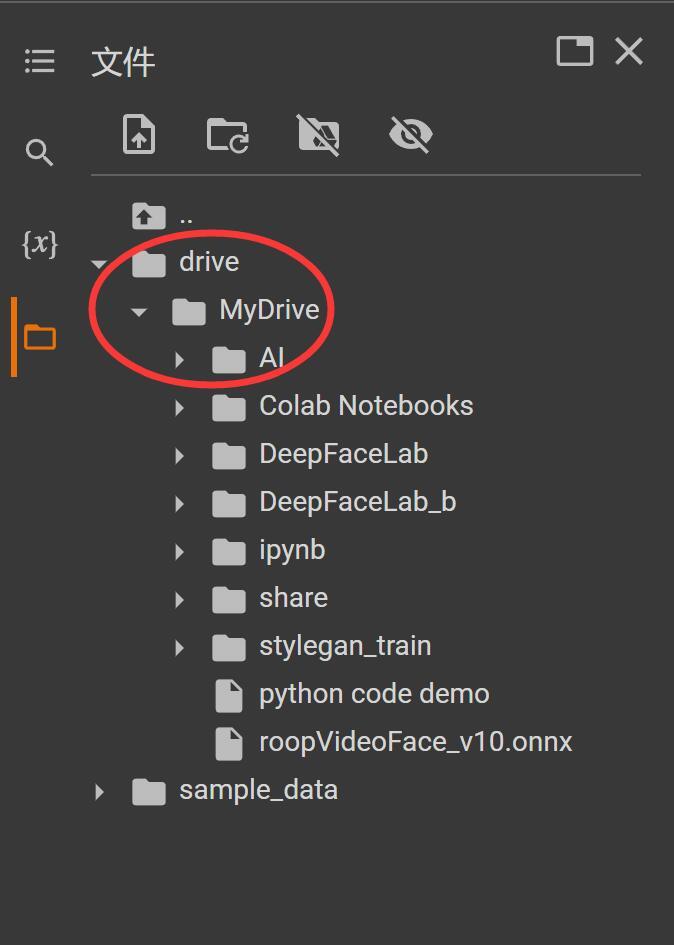The height and width of the screenshot is (945, 674).
Task: Unmount Google Drive icon
Action: point(318,135)
